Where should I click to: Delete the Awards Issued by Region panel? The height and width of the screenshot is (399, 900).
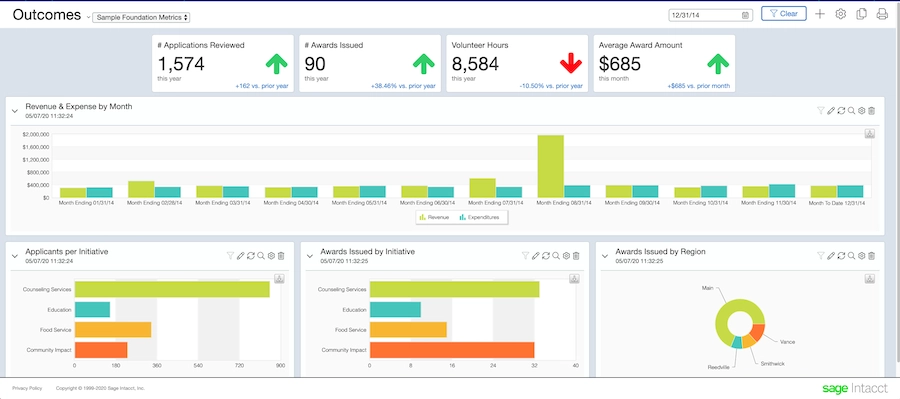[x=871, y=256]
